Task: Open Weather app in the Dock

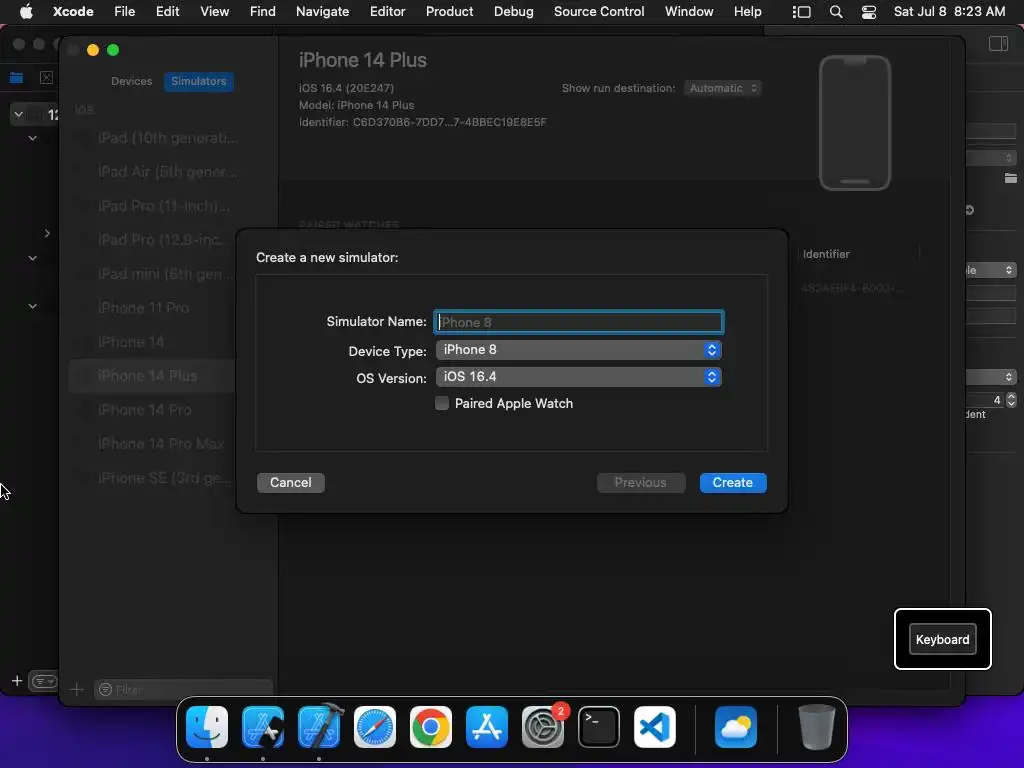Action: (736, 727)
